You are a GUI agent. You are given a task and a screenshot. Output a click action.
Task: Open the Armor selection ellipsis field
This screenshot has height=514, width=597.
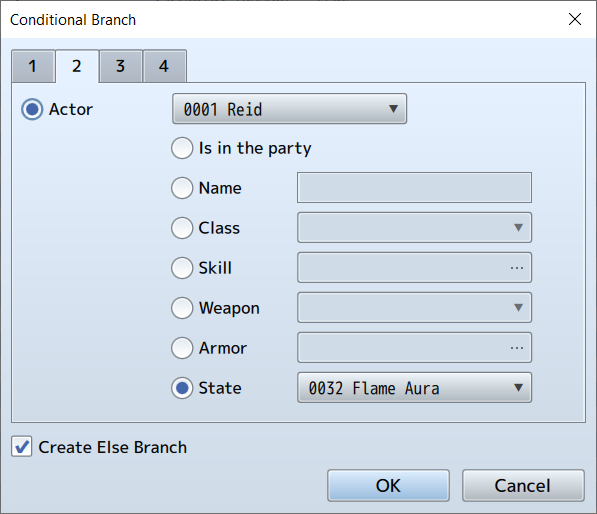coord(414,348)
